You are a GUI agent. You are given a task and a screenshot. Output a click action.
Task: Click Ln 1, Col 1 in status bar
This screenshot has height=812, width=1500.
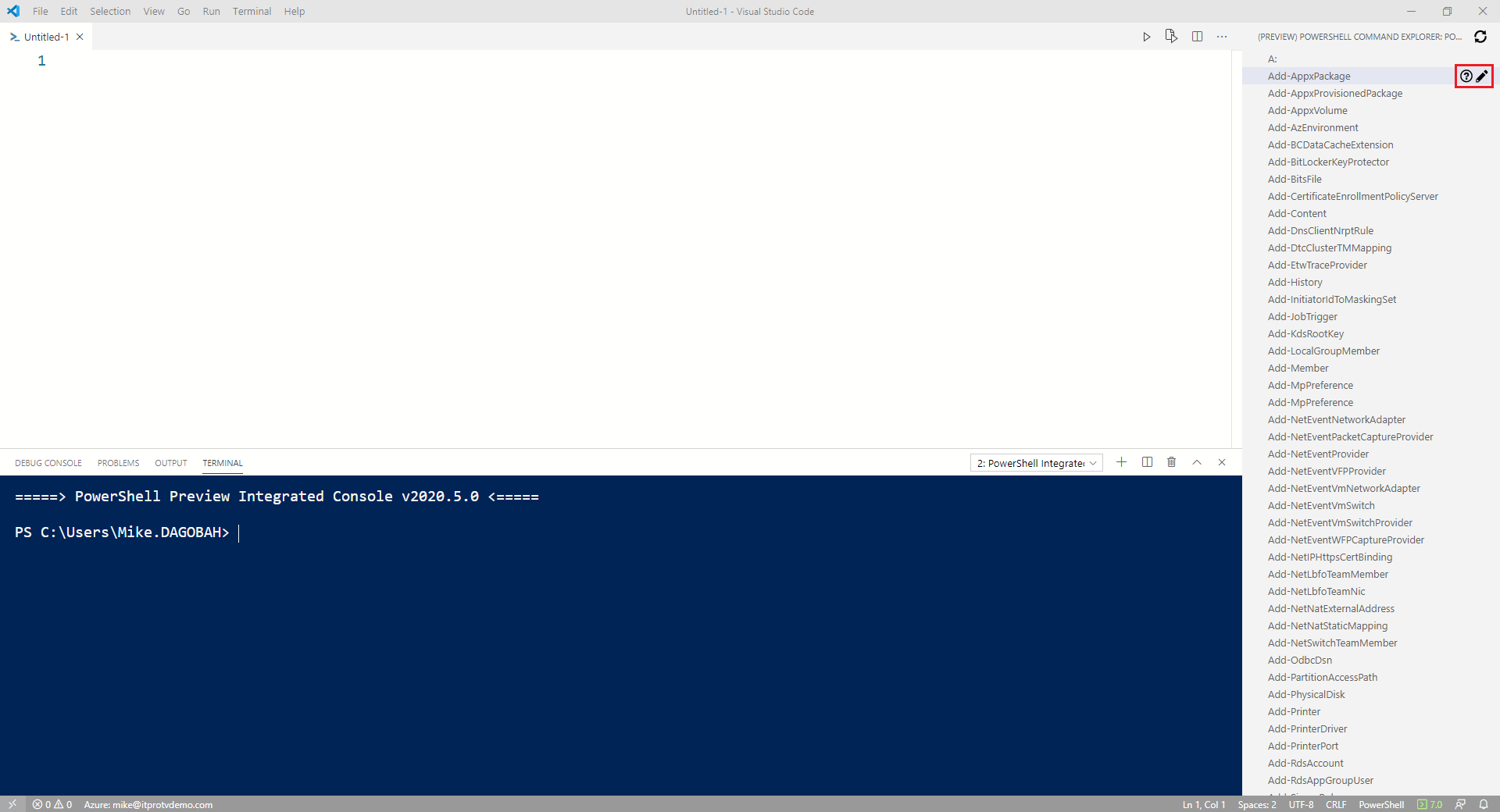pos(1203,804)
